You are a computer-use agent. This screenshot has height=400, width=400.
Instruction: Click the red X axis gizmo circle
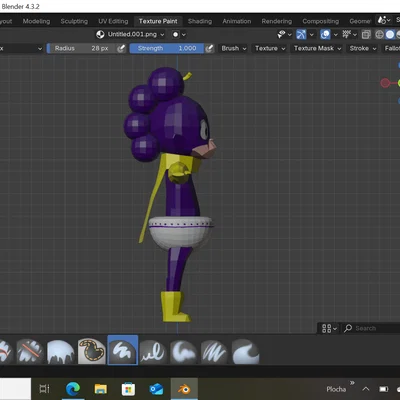385,83
